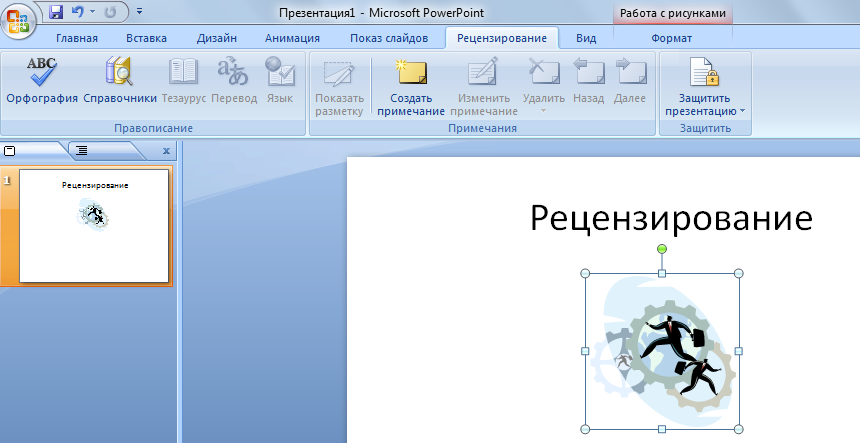860x443 pixels.
Task: Open the Главная tab
Action: click(x=77, y=38)
